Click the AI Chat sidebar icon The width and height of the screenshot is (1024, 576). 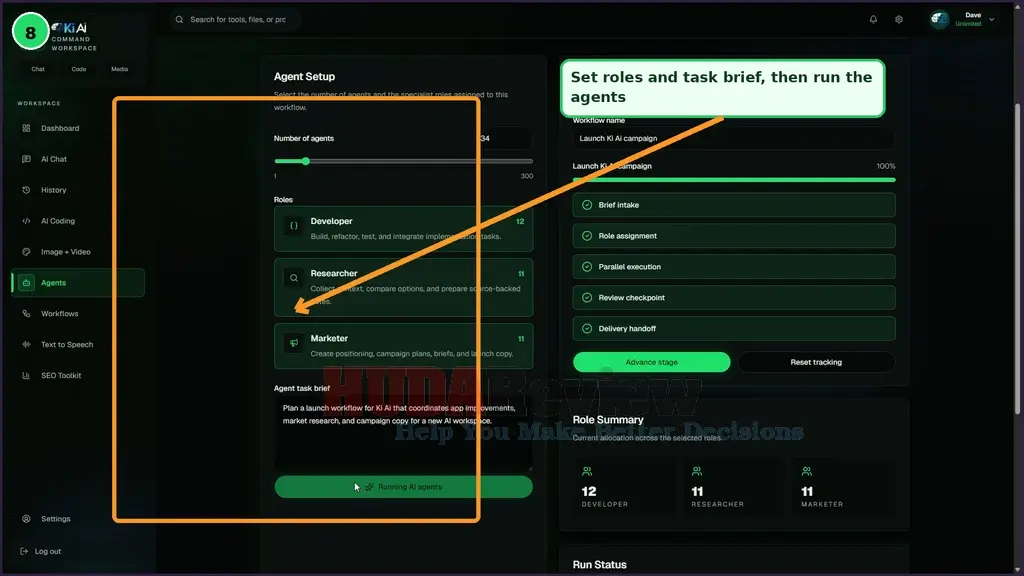(26, 159)
